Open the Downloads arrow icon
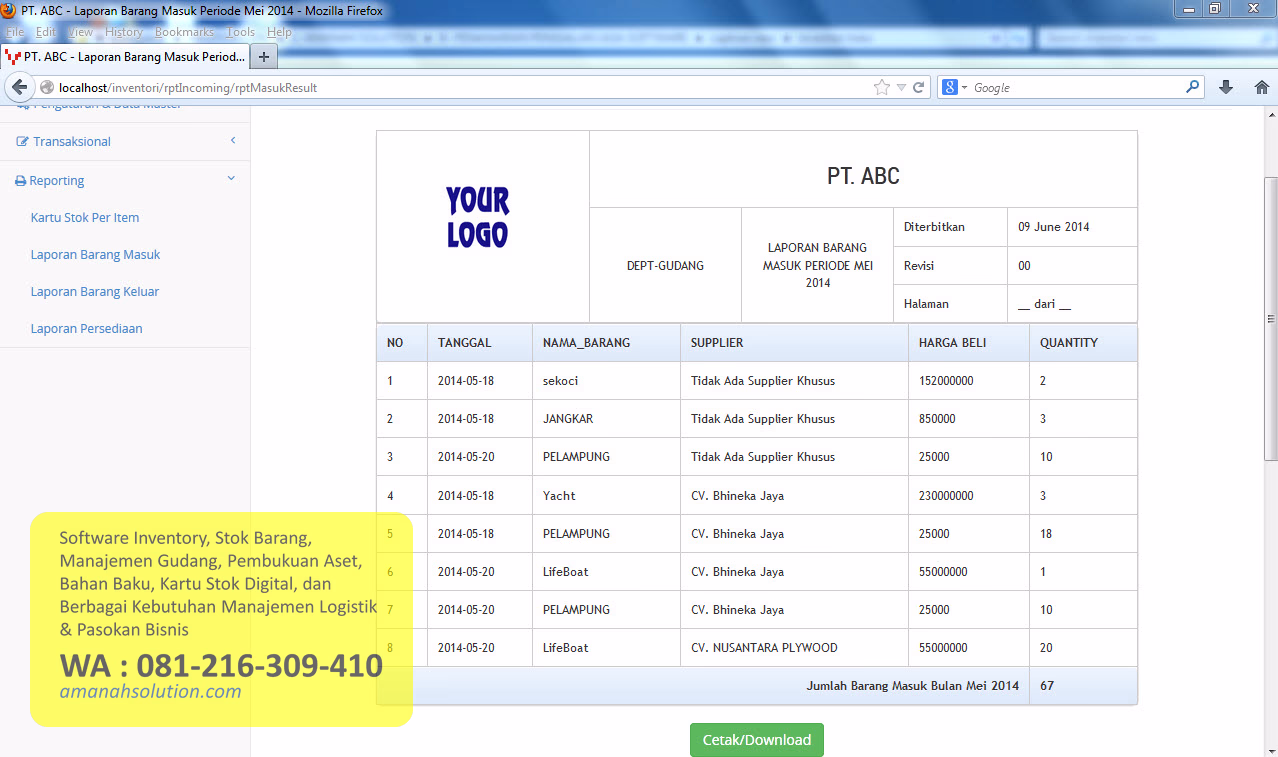The height and width of the screenshot is (757, 1278). click(x=1226, y=88)
